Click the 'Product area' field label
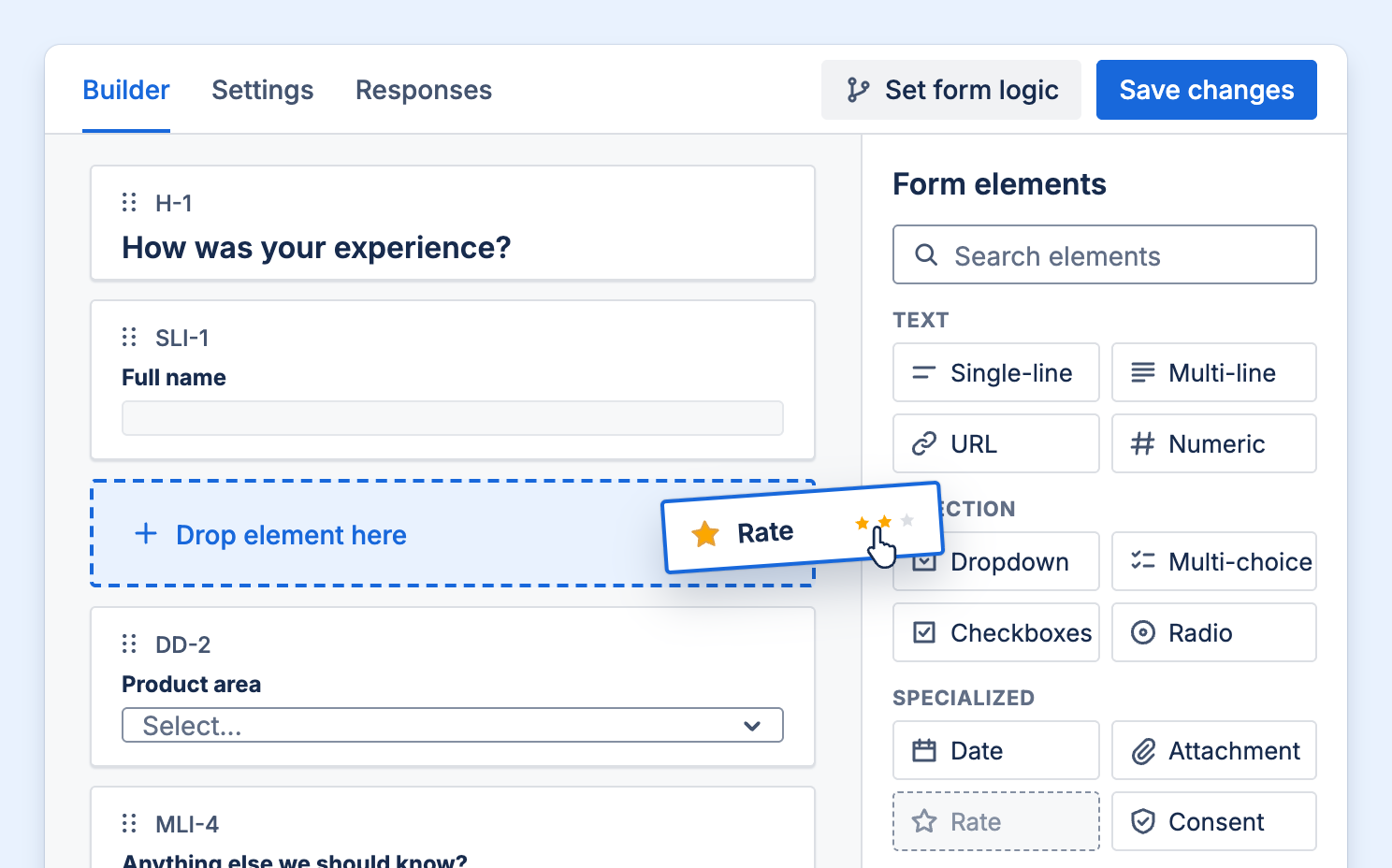 point(191,684)
